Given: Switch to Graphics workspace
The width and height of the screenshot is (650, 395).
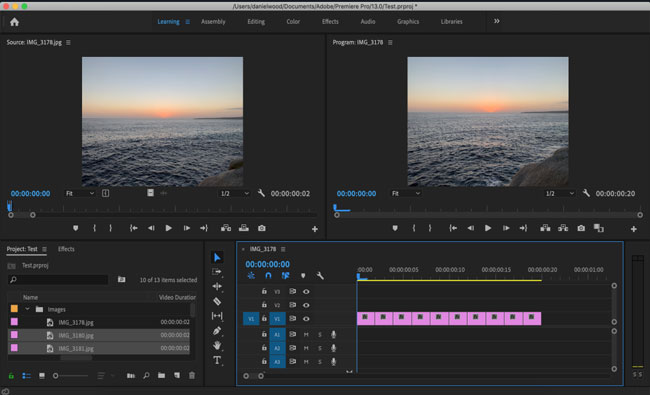Looking at the screenshot, I should click(x=408, y=22).
